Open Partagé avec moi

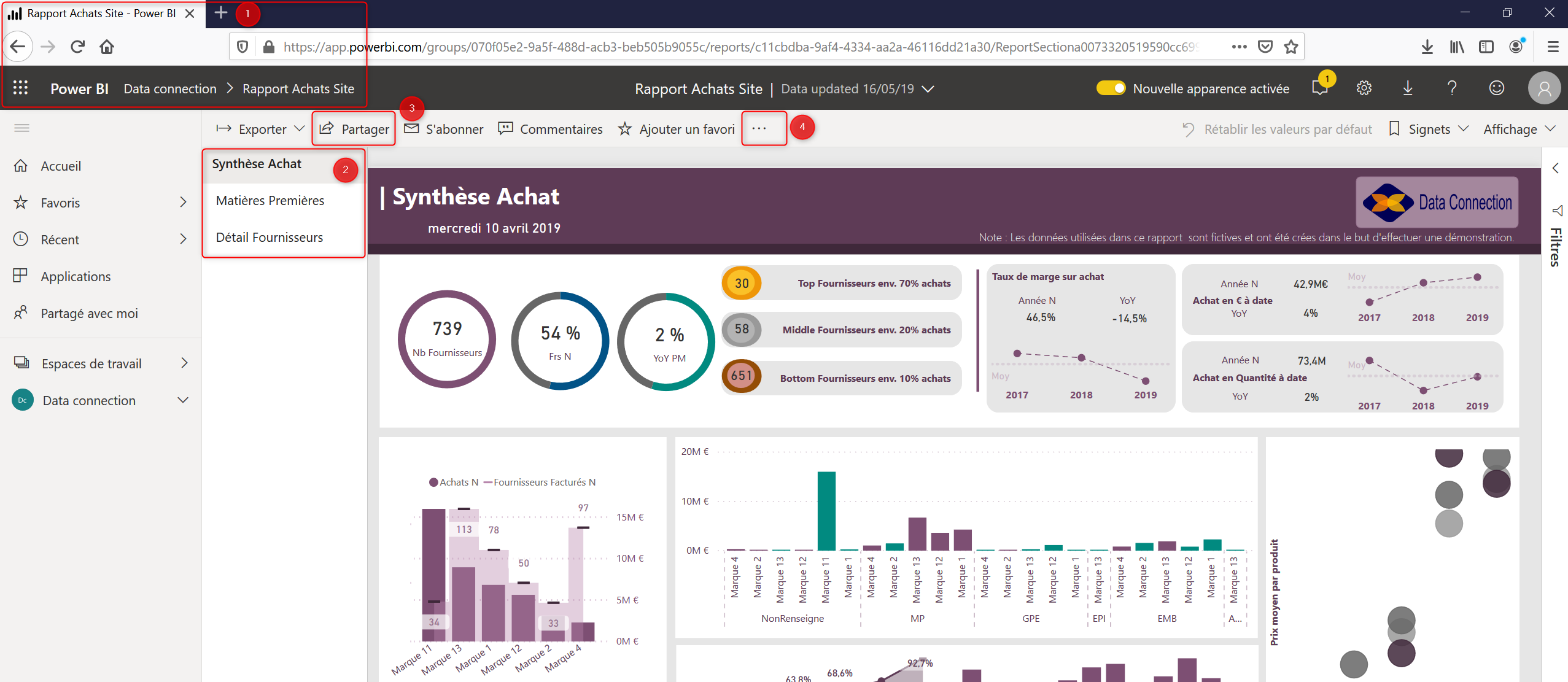click(x=89, y=313)
